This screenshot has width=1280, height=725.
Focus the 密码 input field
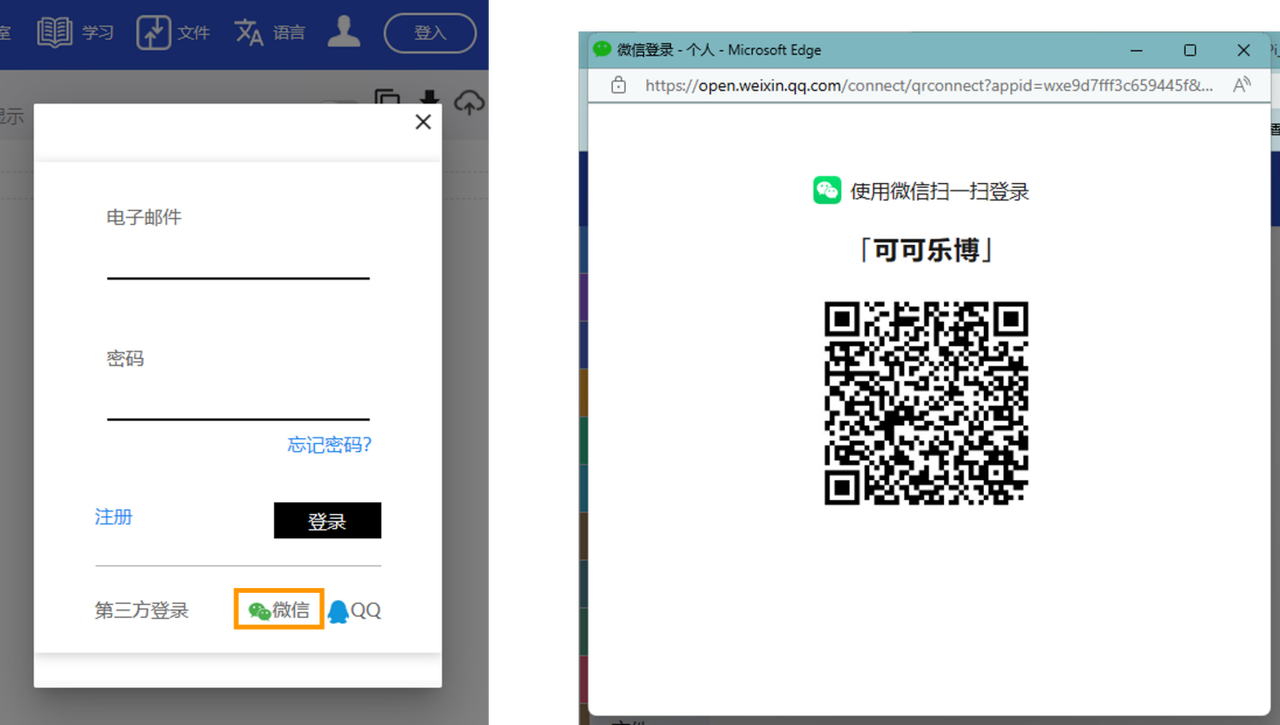(238, 401)
